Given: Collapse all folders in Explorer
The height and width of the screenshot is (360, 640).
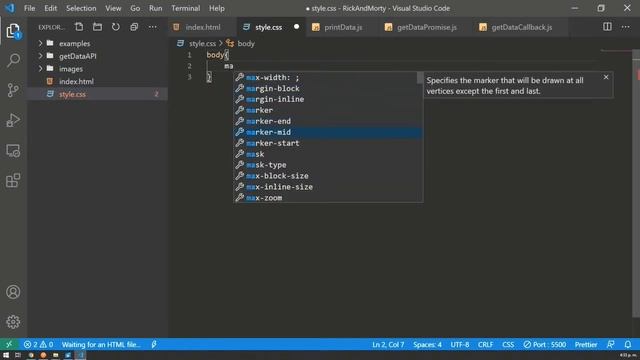Looking at the screenshot, I should pos(134,27).
